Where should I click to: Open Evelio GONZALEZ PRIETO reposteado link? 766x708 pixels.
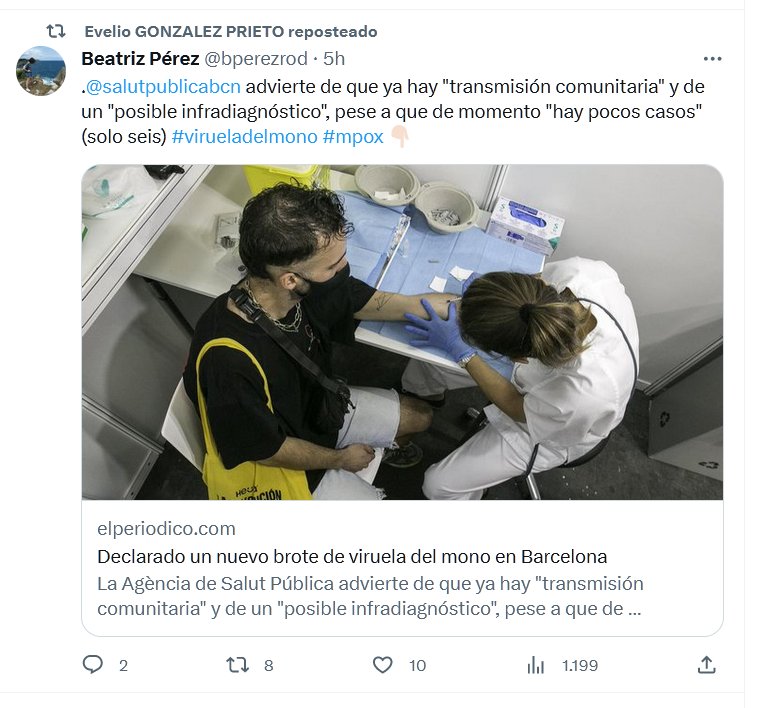(x=231, y=31)
